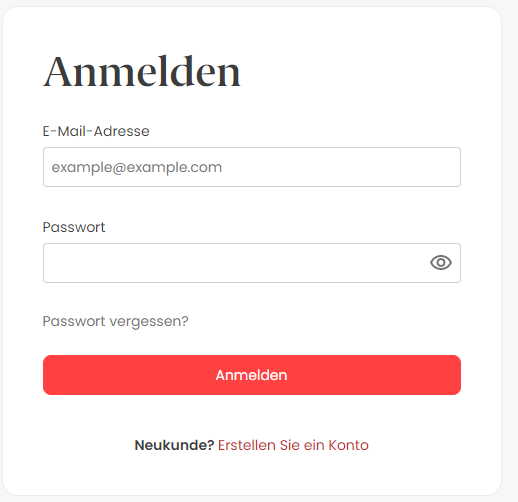The height and width of the screenshot is (502, 518).
Task: Click the example@example.com placeholder text
Action: [137, 167]
